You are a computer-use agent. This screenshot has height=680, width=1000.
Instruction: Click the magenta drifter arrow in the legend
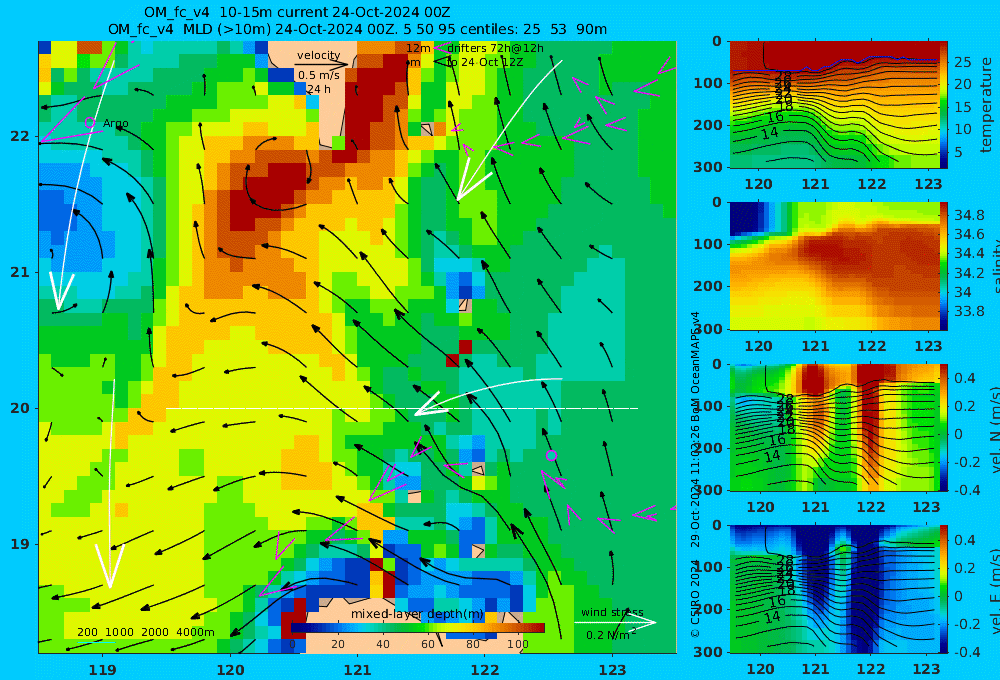click(x=439, y=48)
